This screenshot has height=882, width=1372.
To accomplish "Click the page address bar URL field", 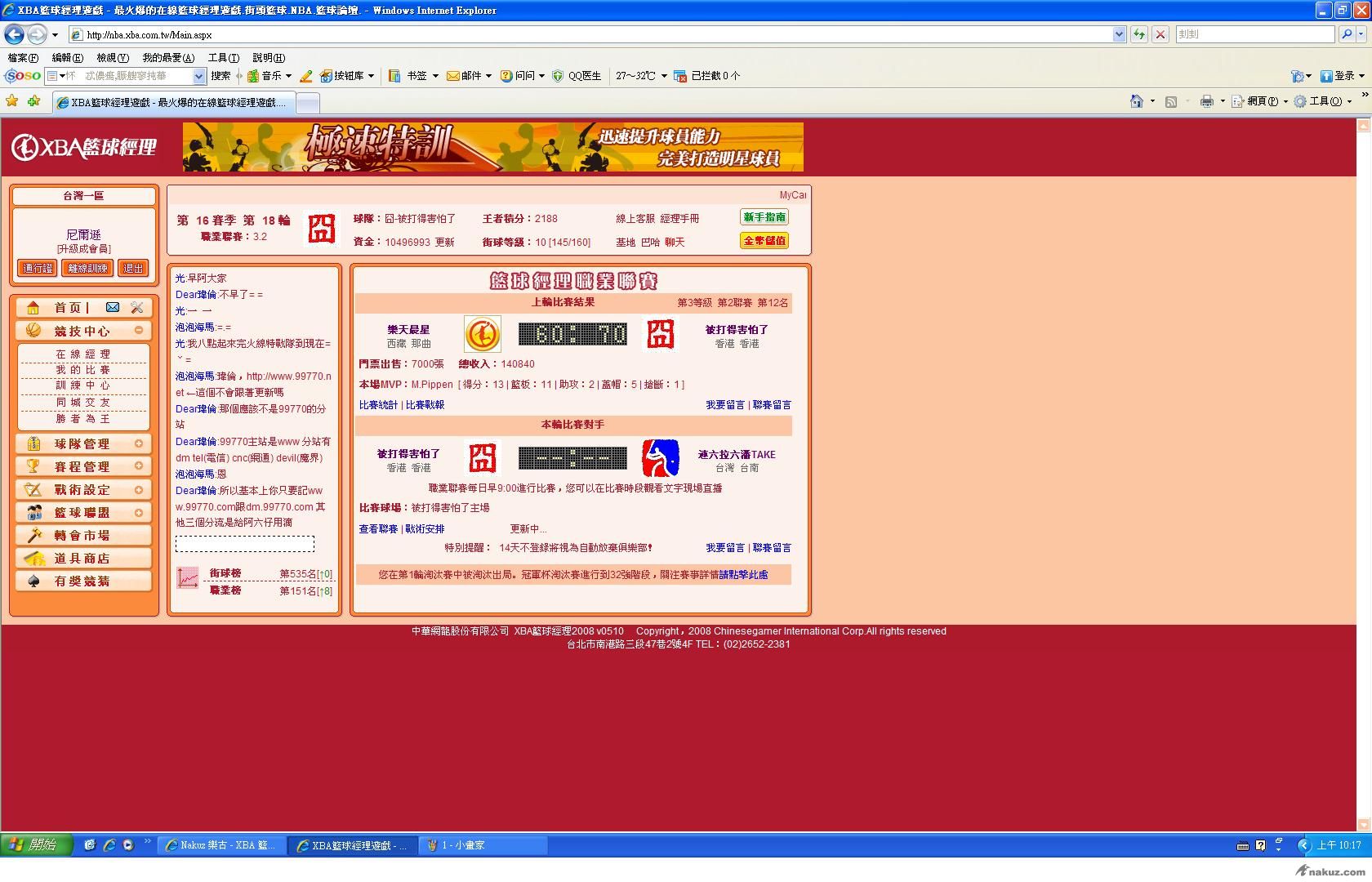I will click(590, 34).
